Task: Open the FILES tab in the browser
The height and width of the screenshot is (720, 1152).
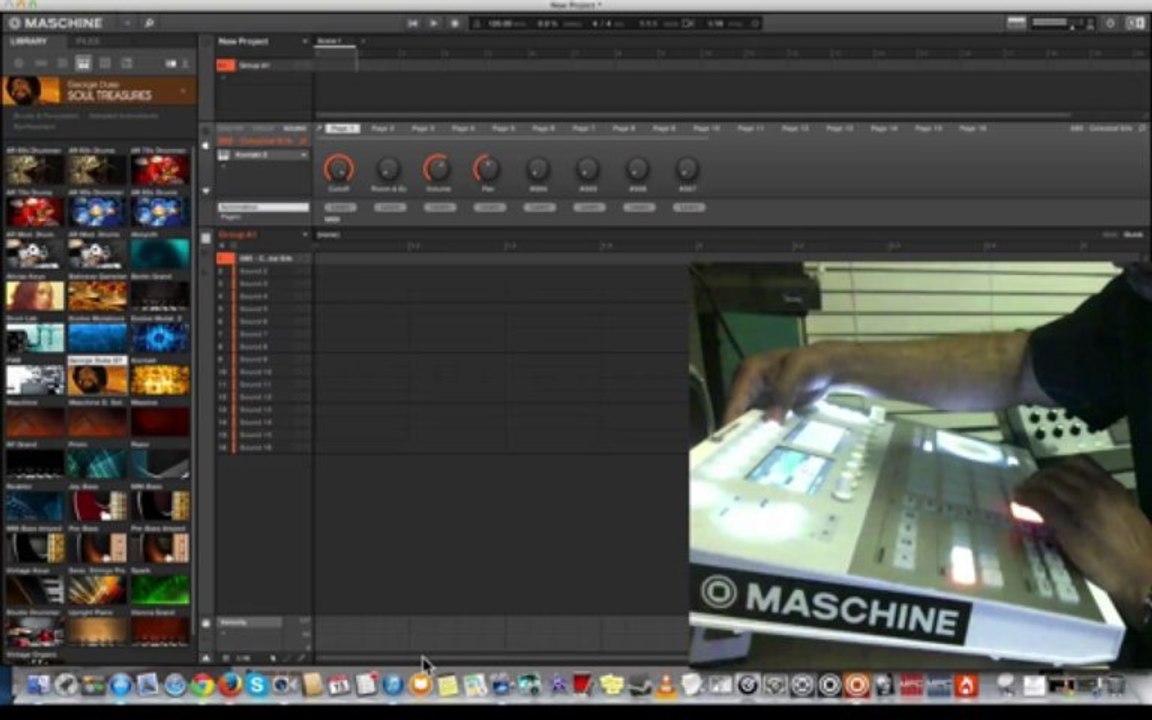Action: tap(88, 42)
